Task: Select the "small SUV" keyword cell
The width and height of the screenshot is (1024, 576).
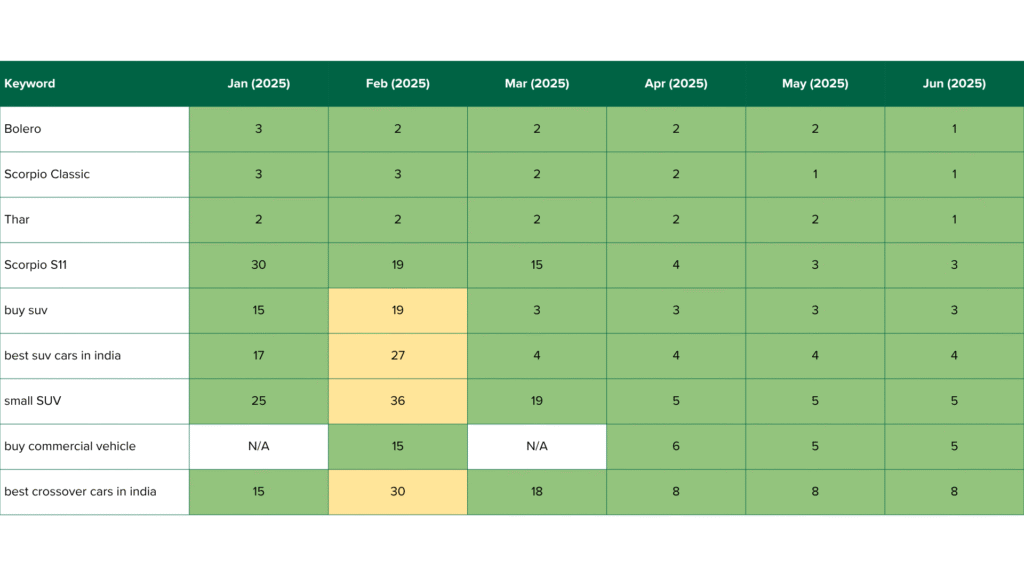Action: click(x=34, y=401)
